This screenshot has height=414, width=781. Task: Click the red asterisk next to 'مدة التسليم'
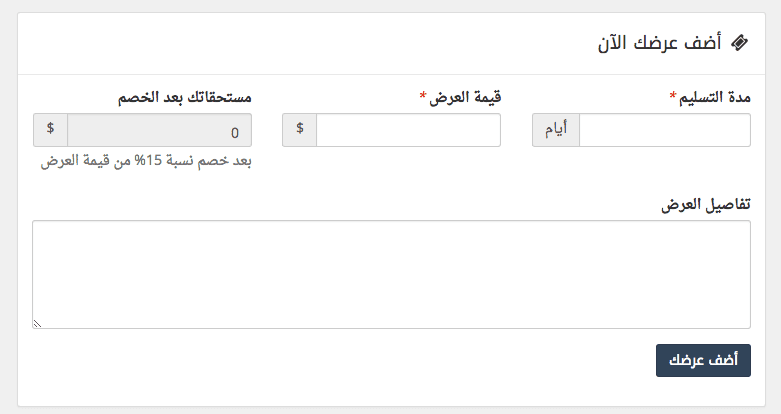click(x=672, y=97)
